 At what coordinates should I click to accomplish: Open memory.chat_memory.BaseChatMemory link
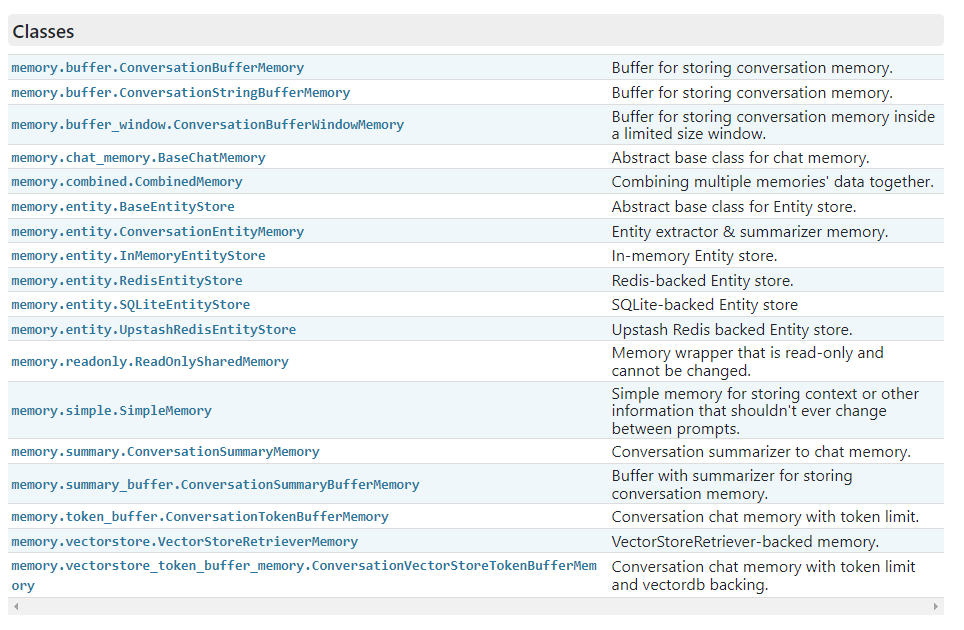(138, 158)
